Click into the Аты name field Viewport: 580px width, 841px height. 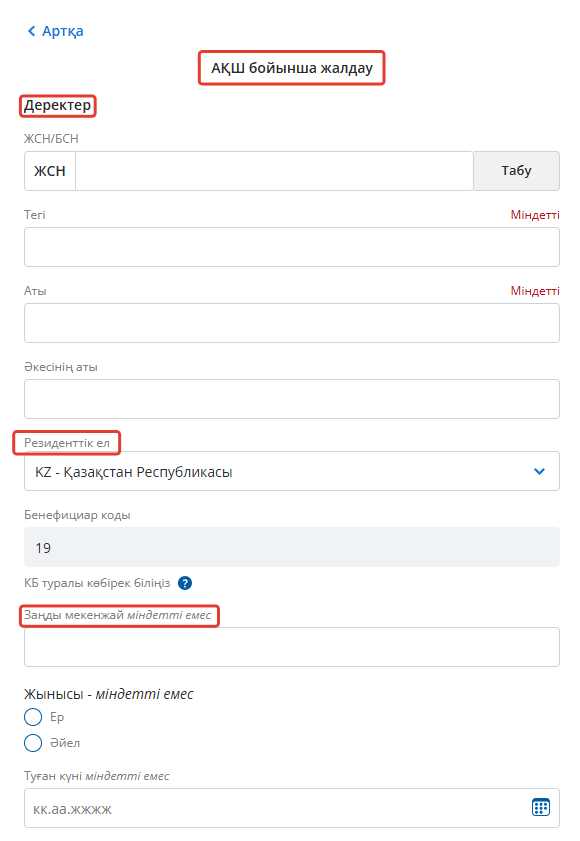[x=292, y=323]
